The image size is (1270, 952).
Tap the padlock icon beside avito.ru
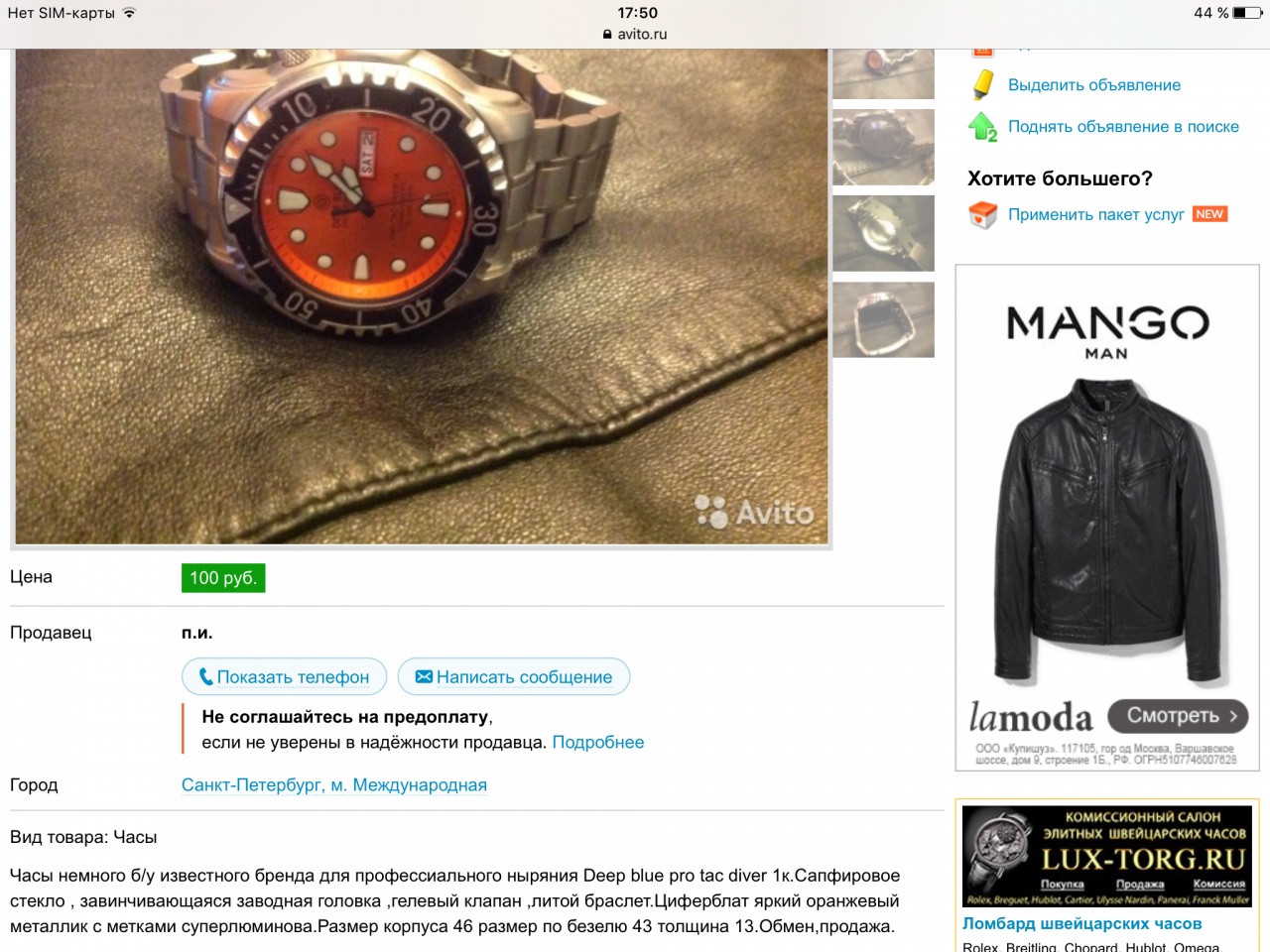607,34
